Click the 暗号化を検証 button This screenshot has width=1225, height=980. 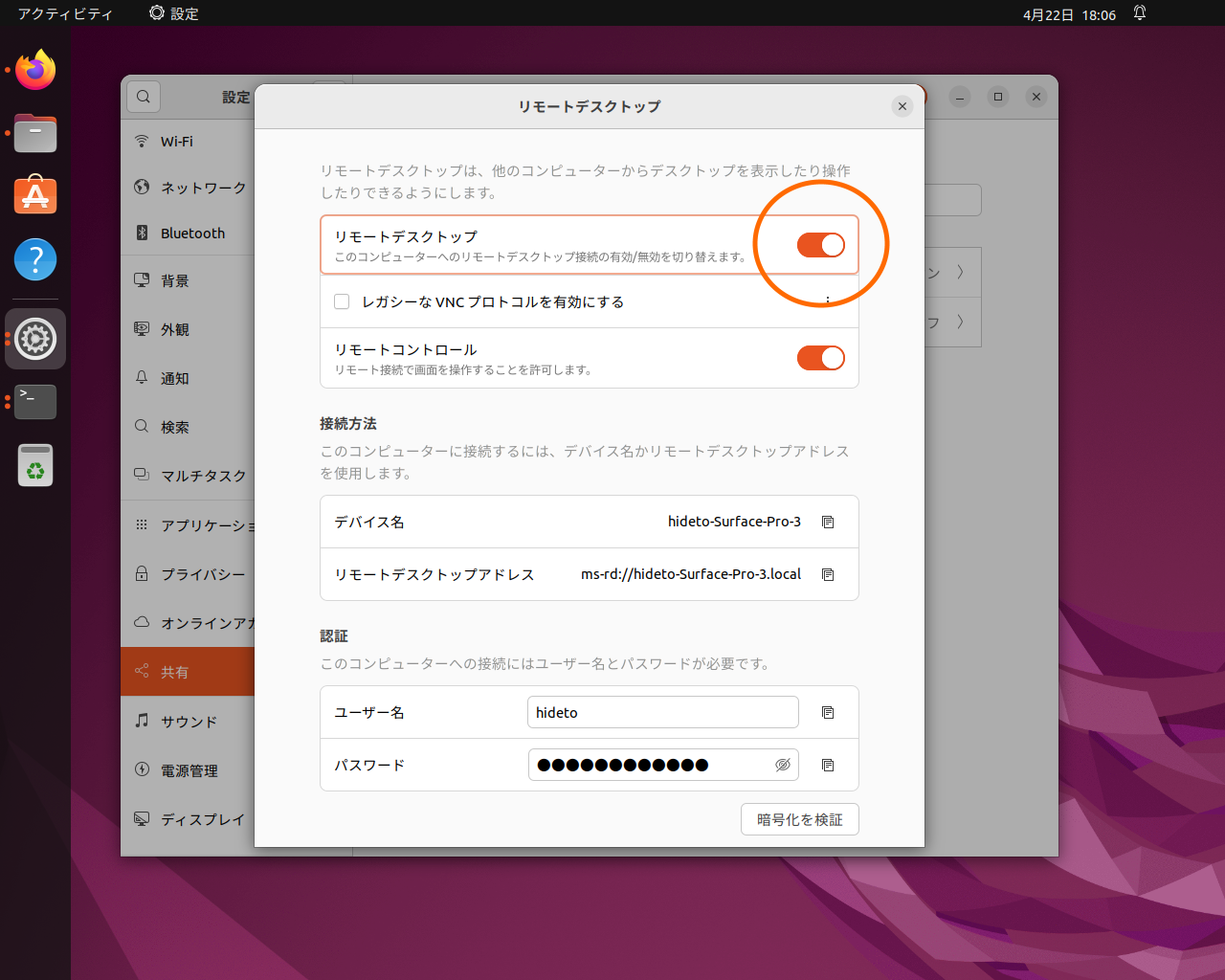pos(799,819)
